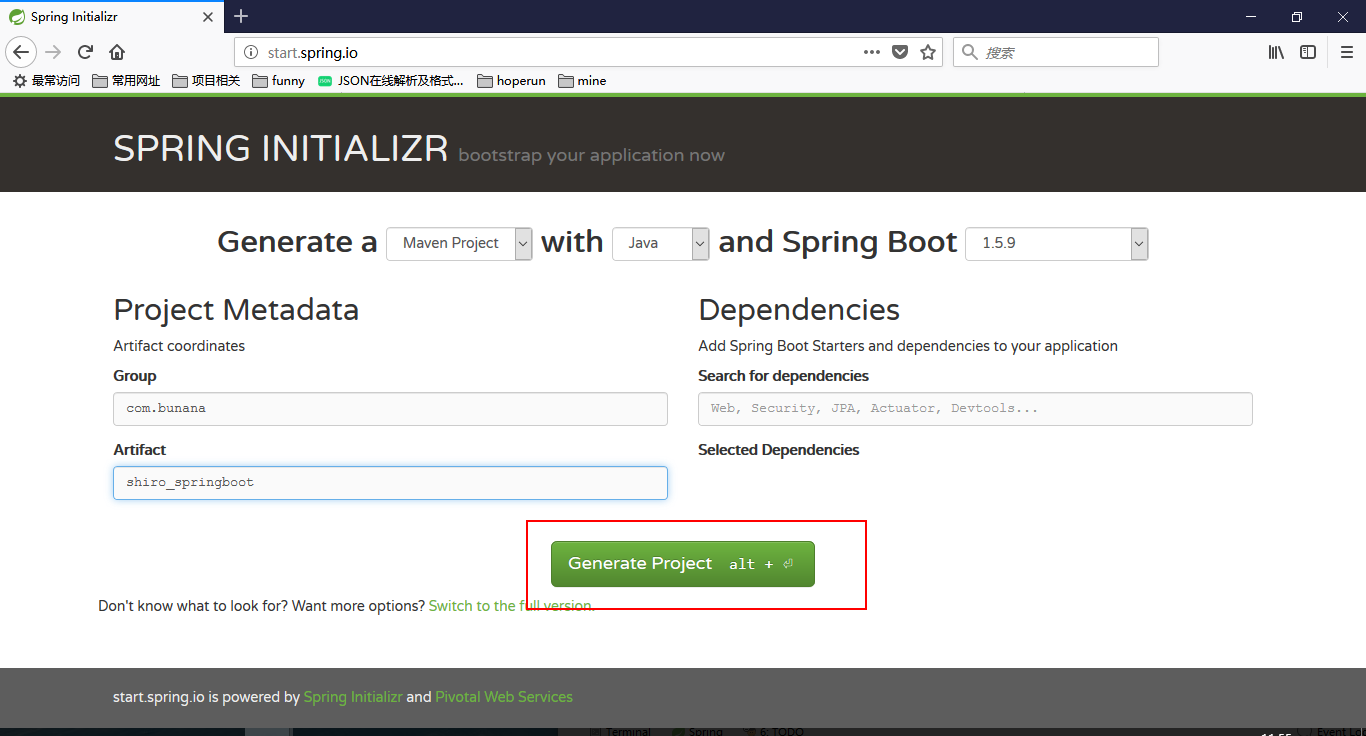1366x736 pixels.
Task: Click the SPRING INITIALIZR header title
Action: coord(281,149)
